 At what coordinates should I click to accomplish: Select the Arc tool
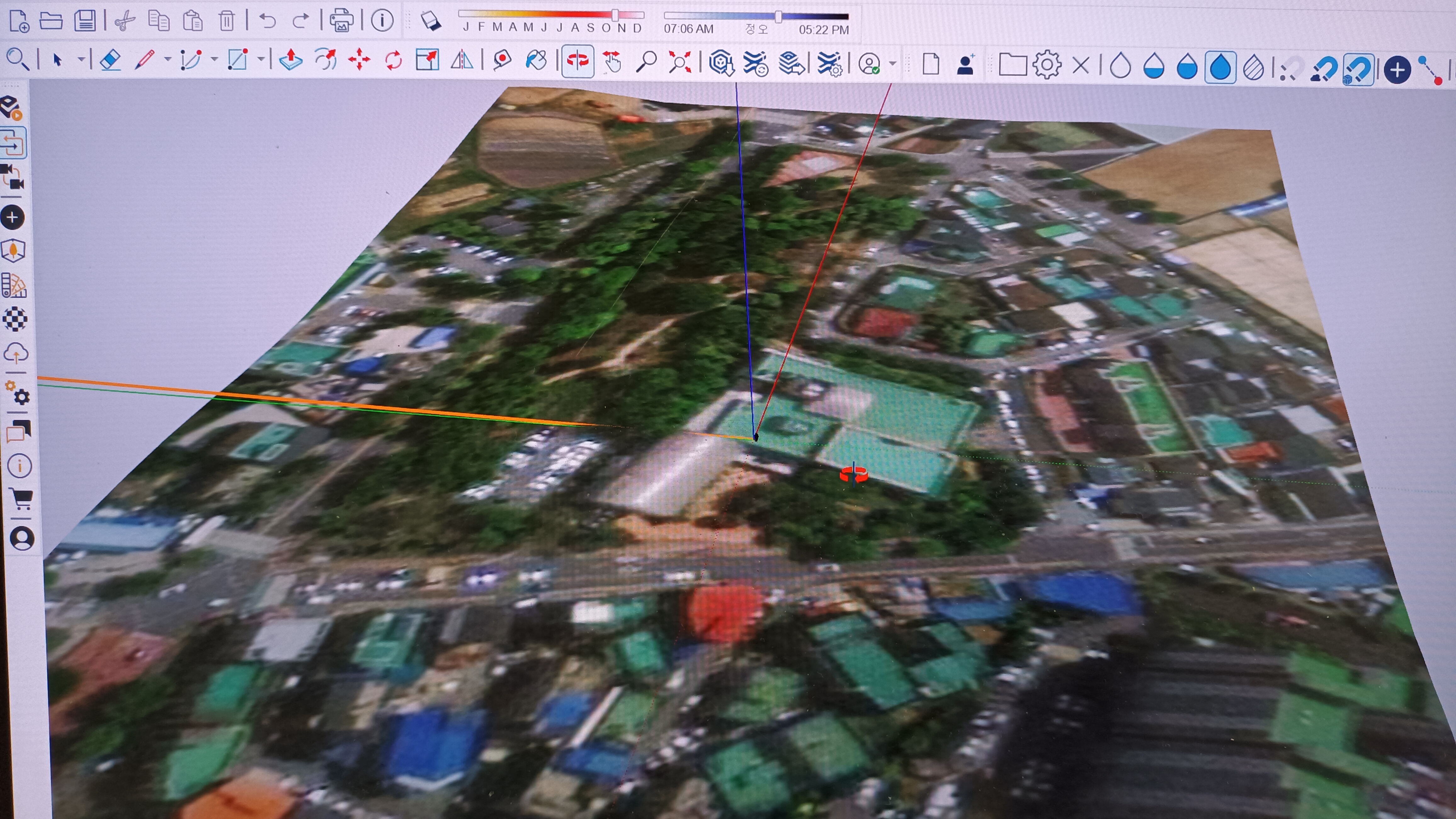tap(191, 60)
